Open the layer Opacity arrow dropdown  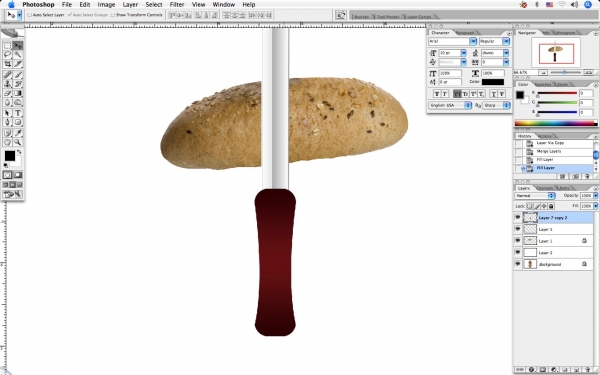click(596, 196)
